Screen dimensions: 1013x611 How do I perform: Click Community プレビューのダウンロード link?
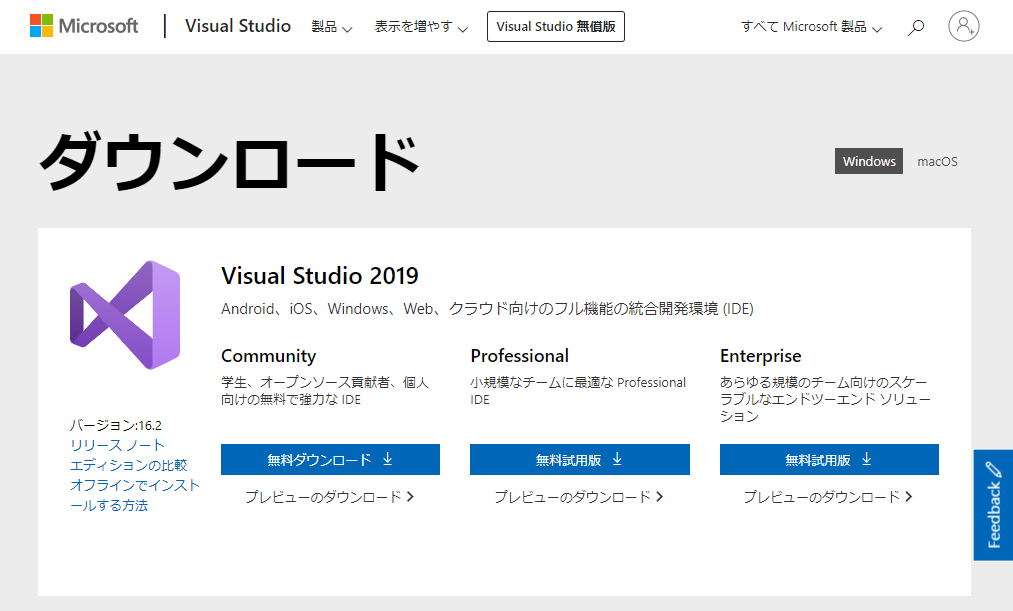click(329, 497)
